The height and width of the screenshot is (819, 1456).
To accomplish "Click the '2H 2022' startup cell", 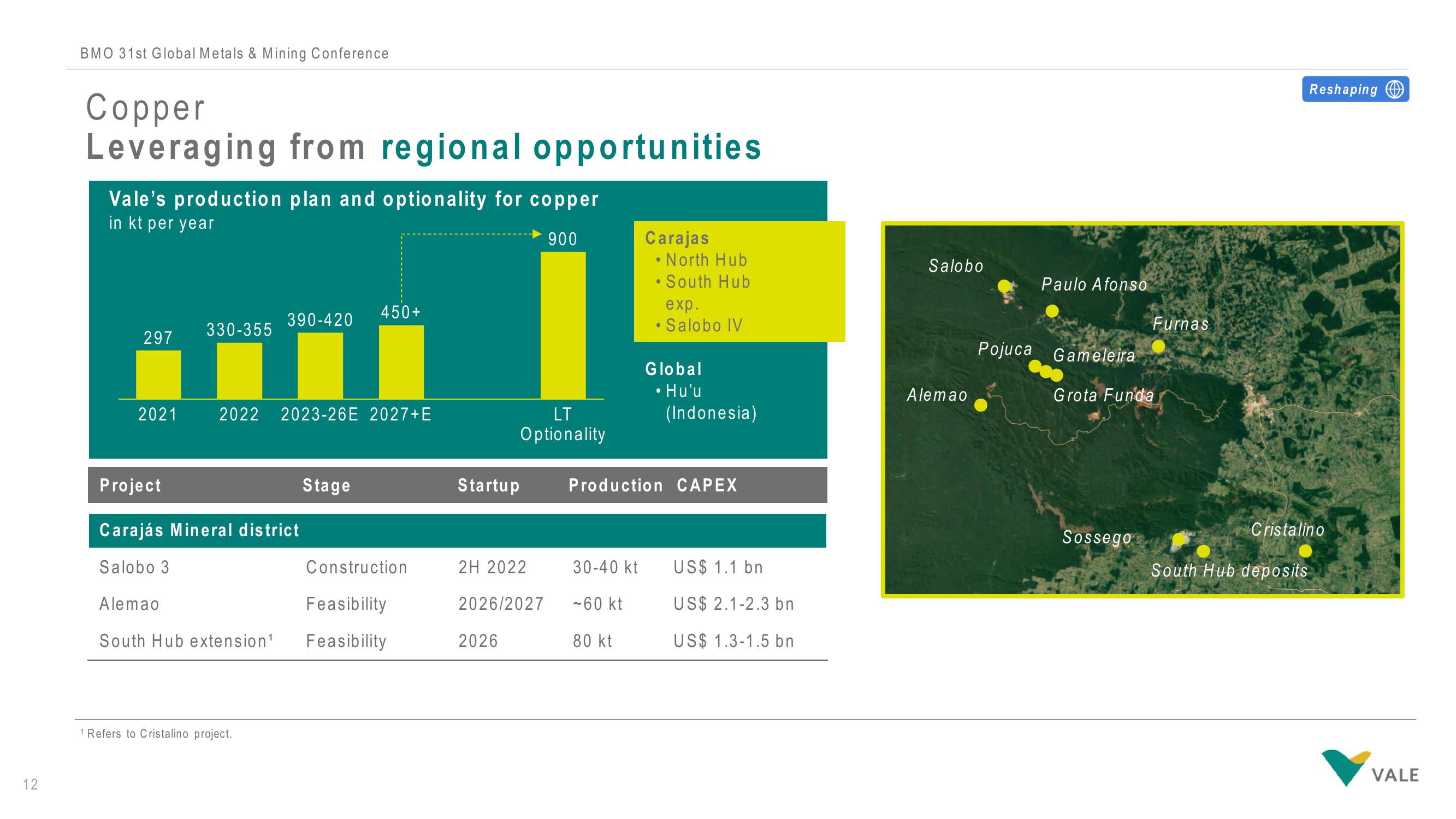I will click(x=492, y=567).
